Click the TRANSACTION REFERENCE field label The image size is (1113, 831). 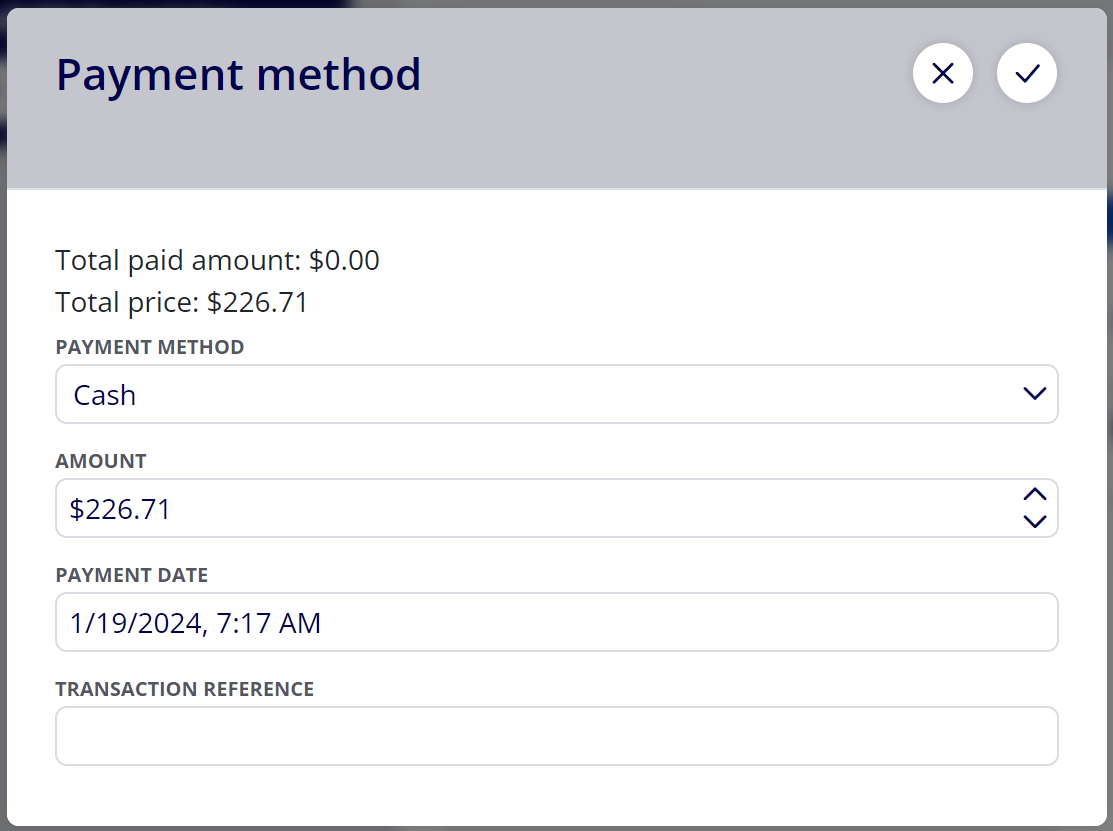point(185,689)
